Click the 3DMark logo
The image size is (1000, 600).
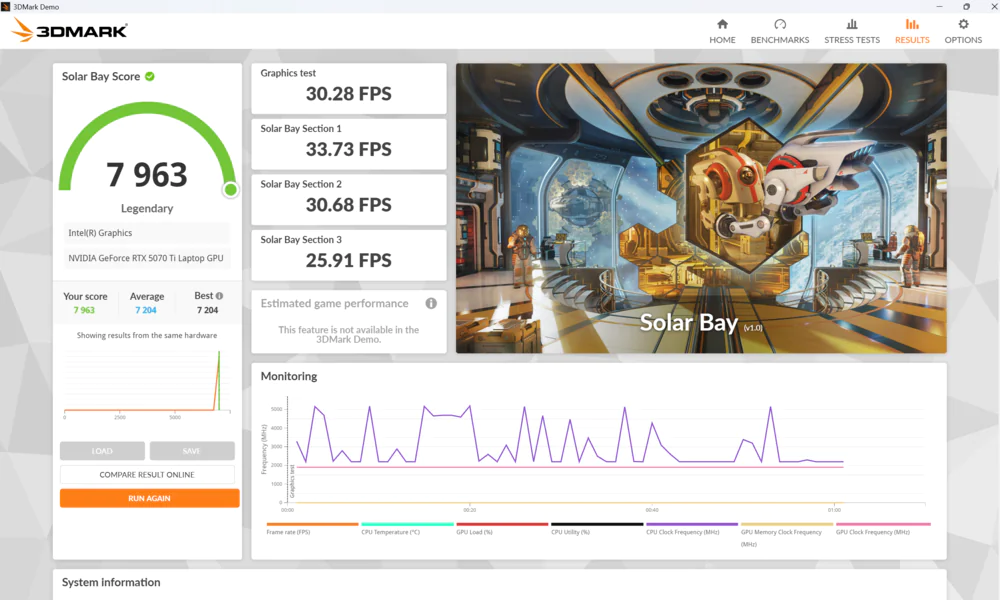[68, 29]
